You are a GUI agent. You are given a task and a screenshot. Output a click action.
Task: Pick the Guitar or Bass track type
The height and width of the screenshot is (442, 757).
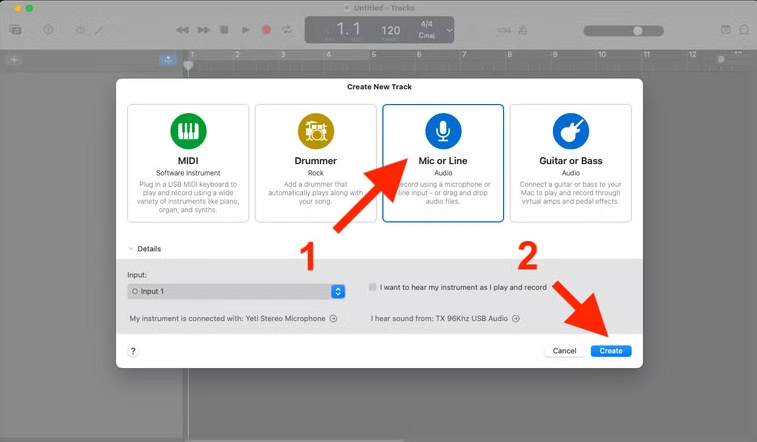click(571, 163)
